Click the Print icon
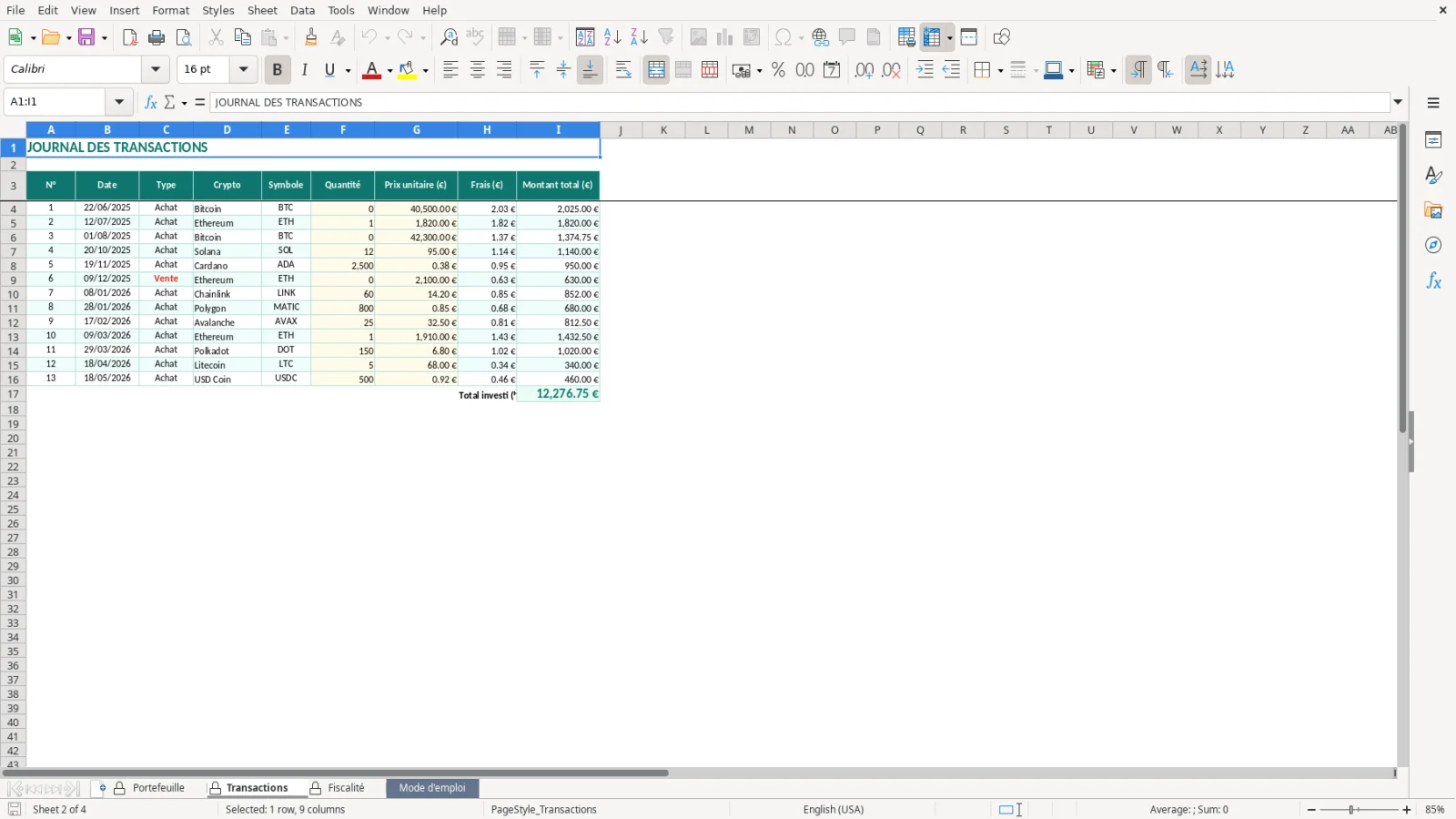Image resolution: width=1456 pixels, height=819 pixels. (x=157, y=37)
